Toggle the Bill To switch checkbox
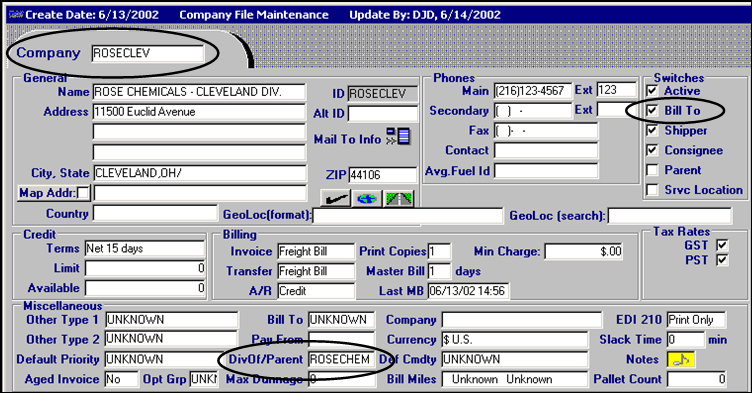 pos(652,110)
